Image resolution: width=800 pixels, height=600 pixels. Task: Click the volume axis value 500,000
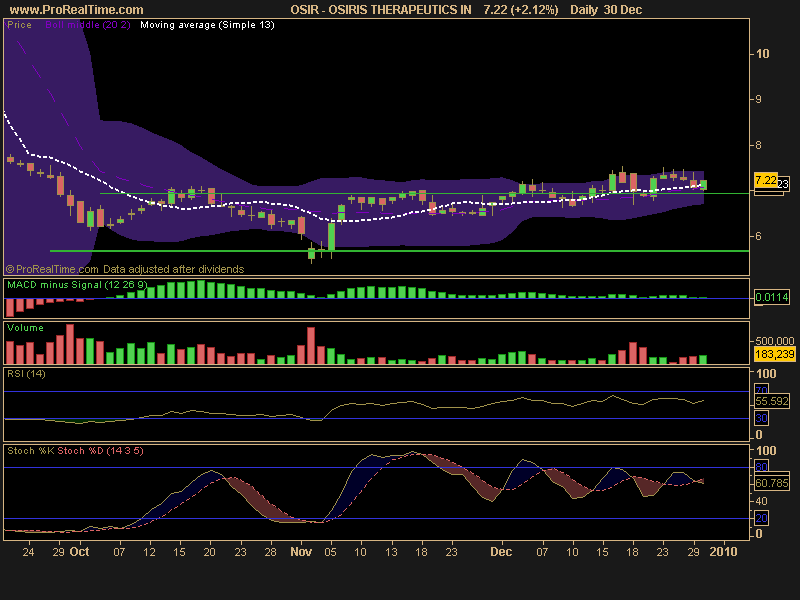click(774, 341)
